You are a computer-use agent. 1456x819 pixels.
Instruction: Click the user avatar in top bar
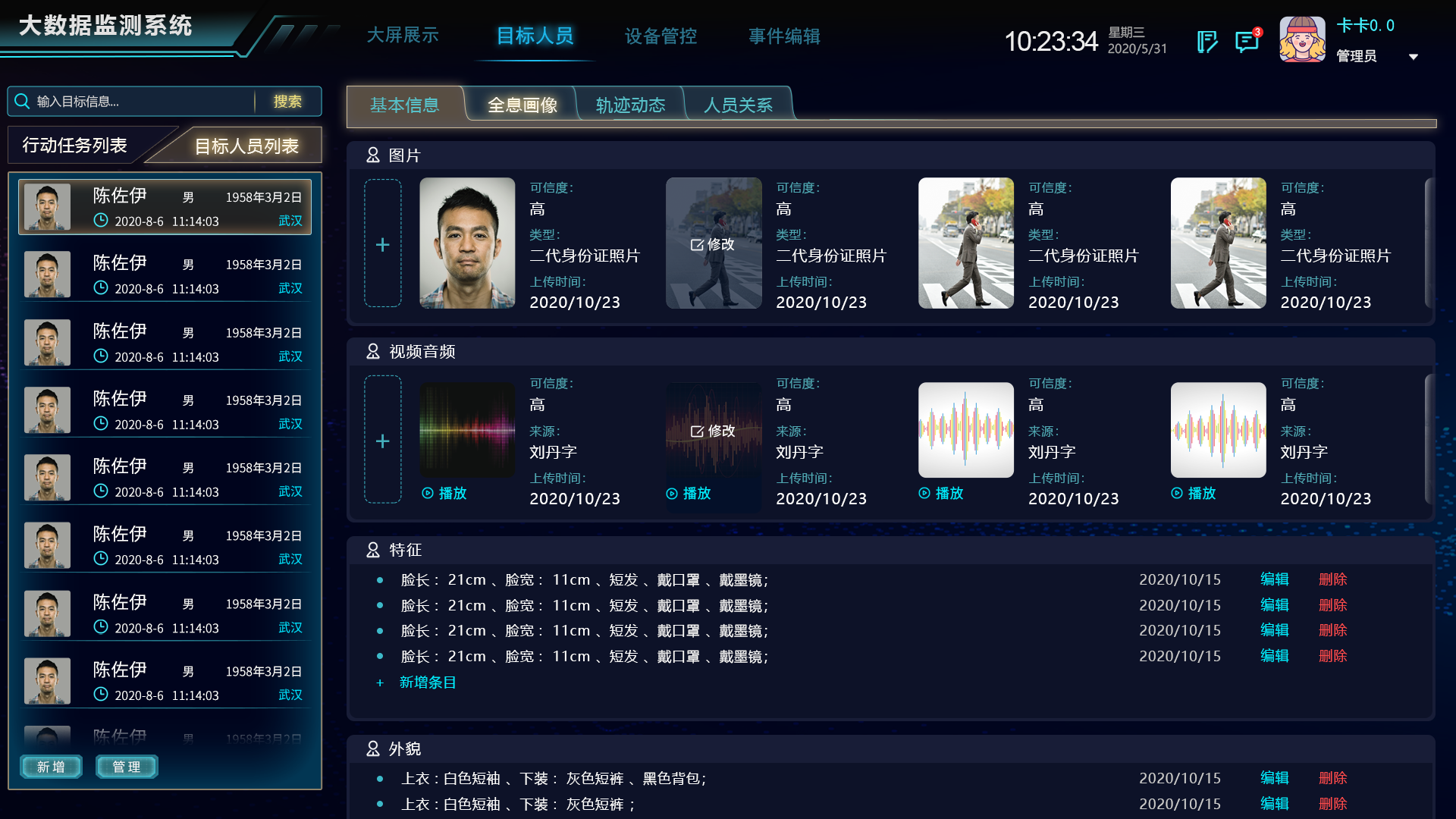click(x=1302, y=39)
